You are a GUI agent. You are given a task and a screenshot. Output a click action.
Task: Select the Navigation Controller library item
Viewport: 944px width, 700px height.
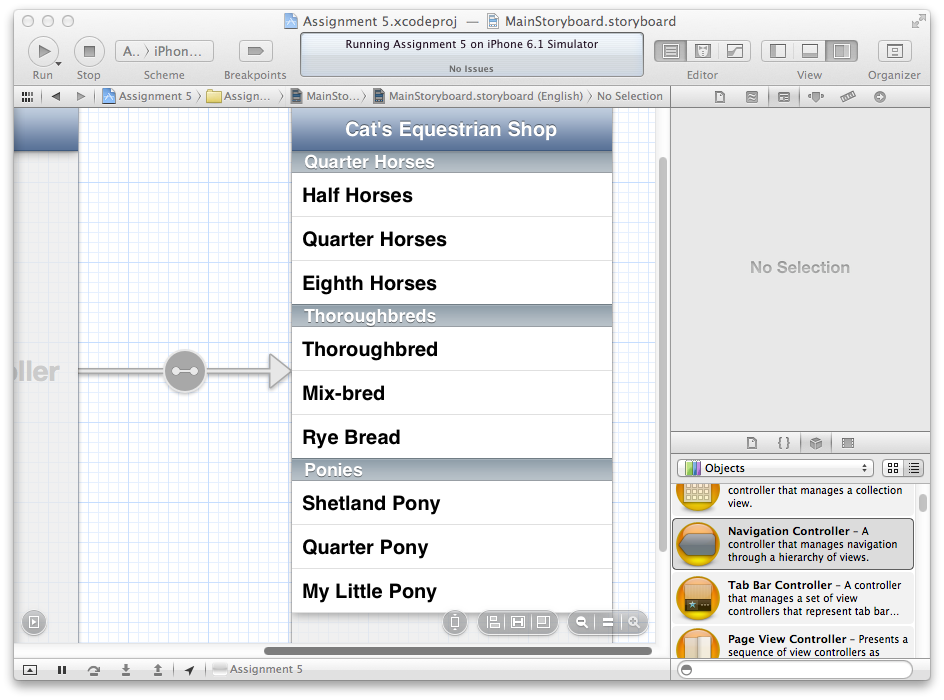(792, 544)
